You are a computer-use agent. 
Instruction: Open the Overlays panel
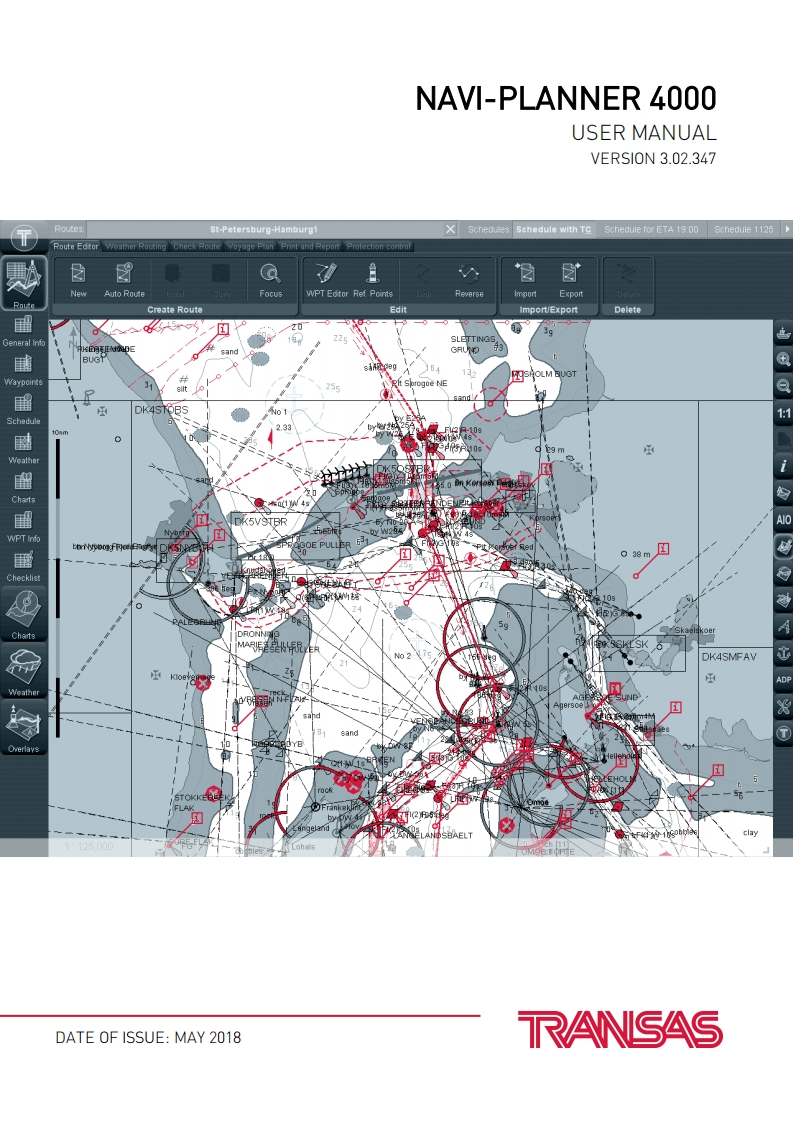24,727
